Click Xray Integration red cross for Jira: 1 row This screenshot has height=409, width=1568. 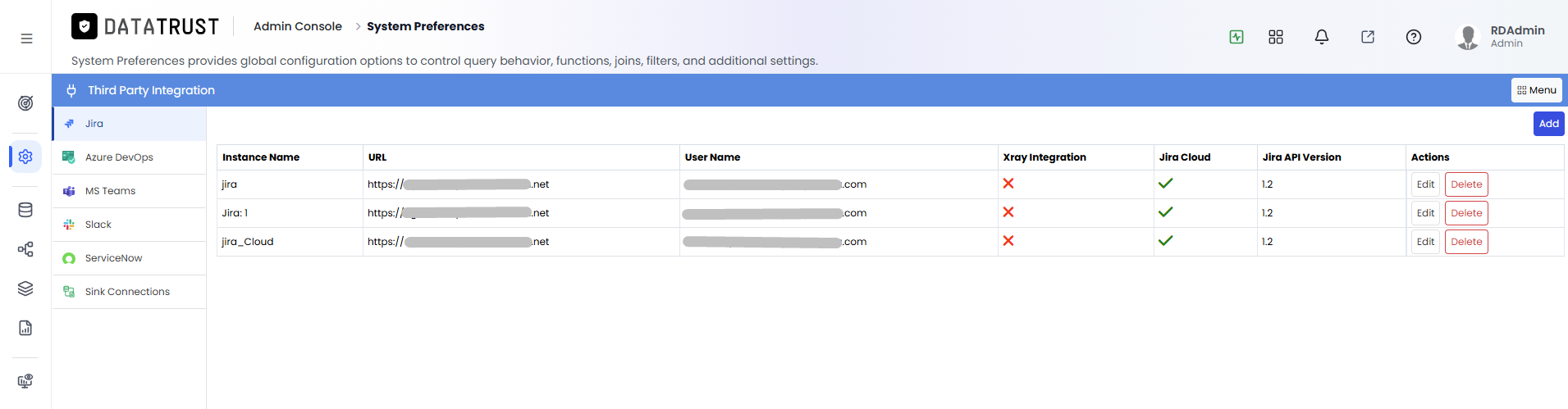[1008, 212]
